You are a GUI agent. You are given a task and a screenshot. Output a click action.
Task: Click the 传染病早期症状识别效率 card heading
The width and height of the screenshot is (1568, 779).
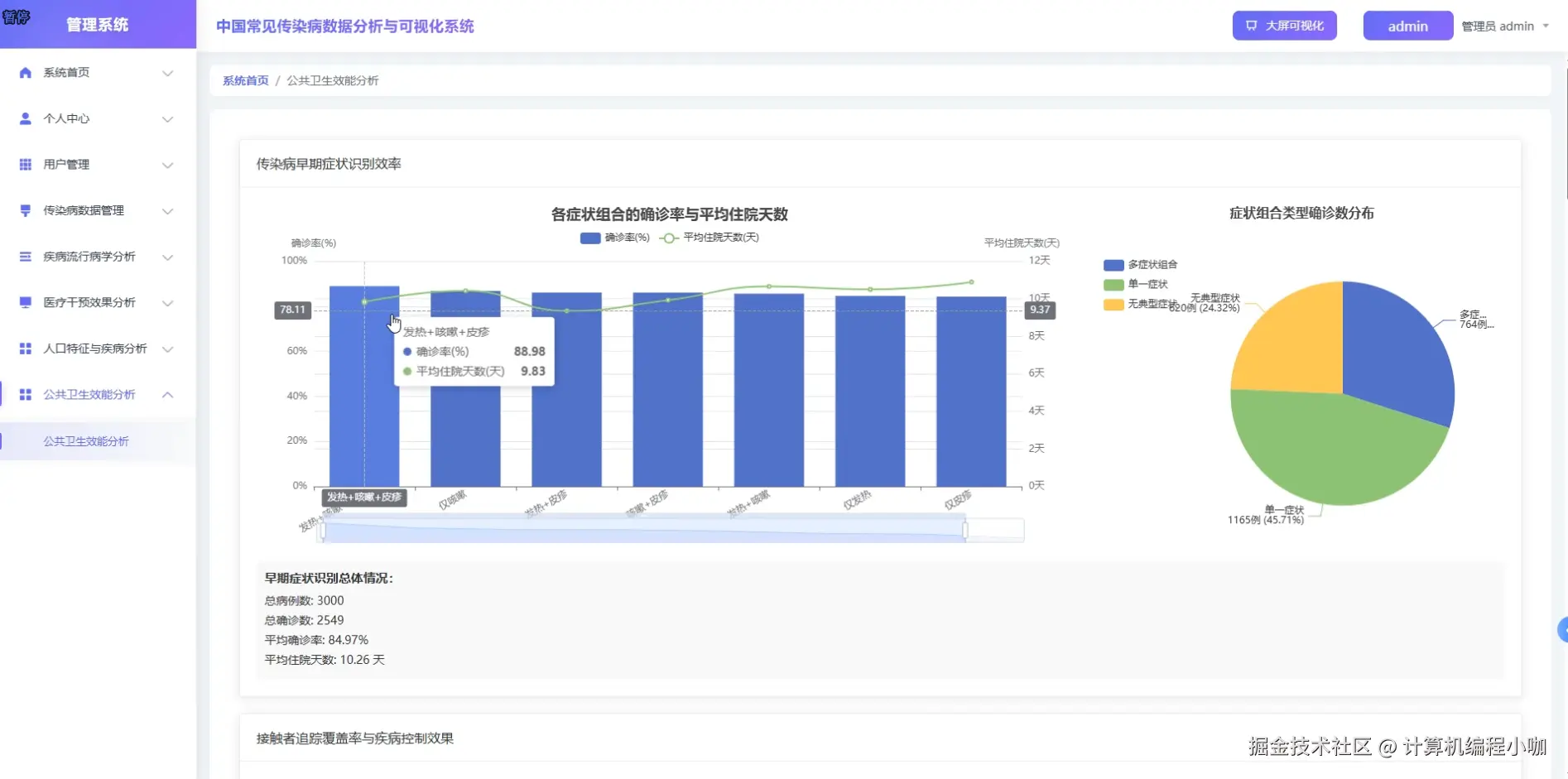[x=329, y=164]
